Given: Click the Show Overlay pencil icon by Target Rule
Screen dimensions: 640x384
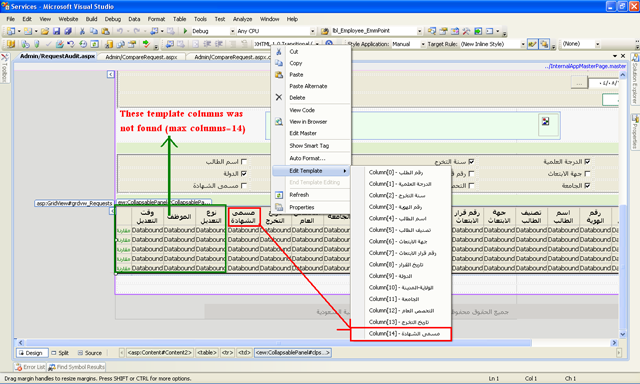Looking at the screenshot, I should 532,44.
